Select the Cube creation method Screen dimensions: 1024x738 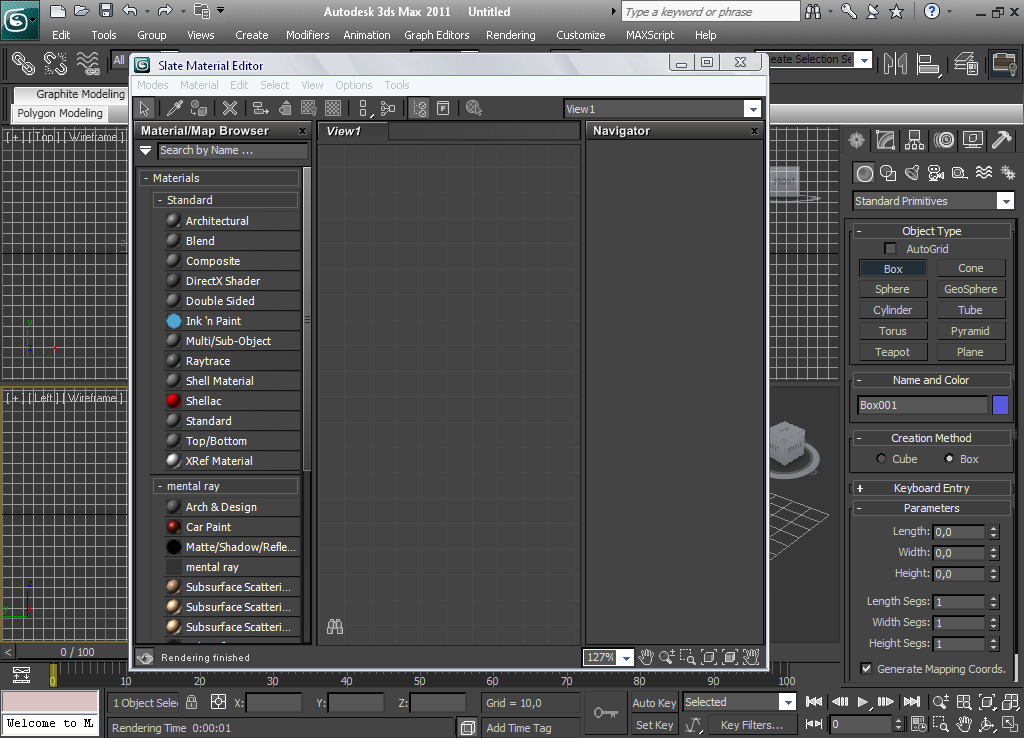click(881, 458)
